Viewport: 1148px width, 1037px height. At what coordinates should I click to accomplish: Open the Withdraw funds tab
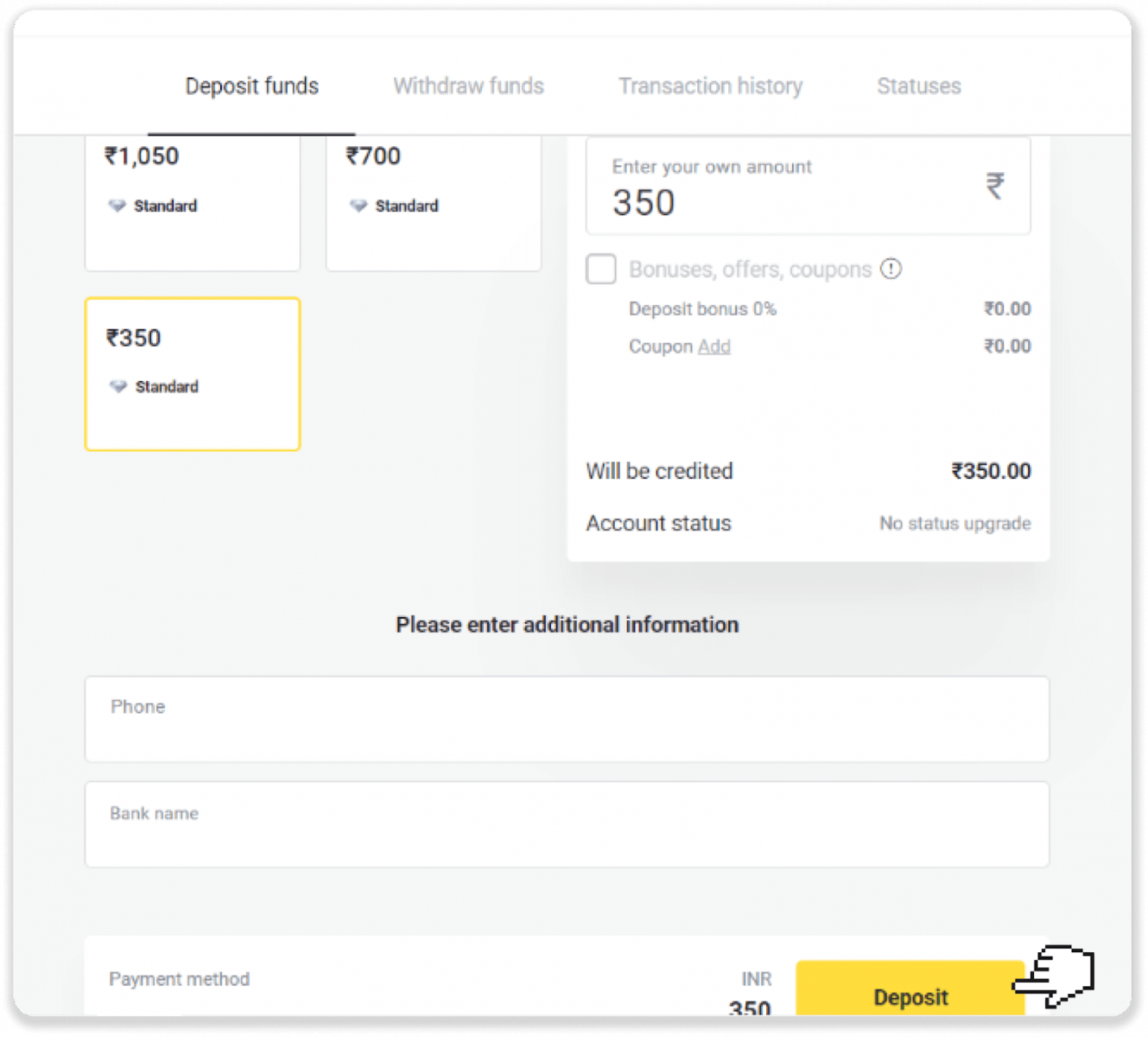coord(468,86)
